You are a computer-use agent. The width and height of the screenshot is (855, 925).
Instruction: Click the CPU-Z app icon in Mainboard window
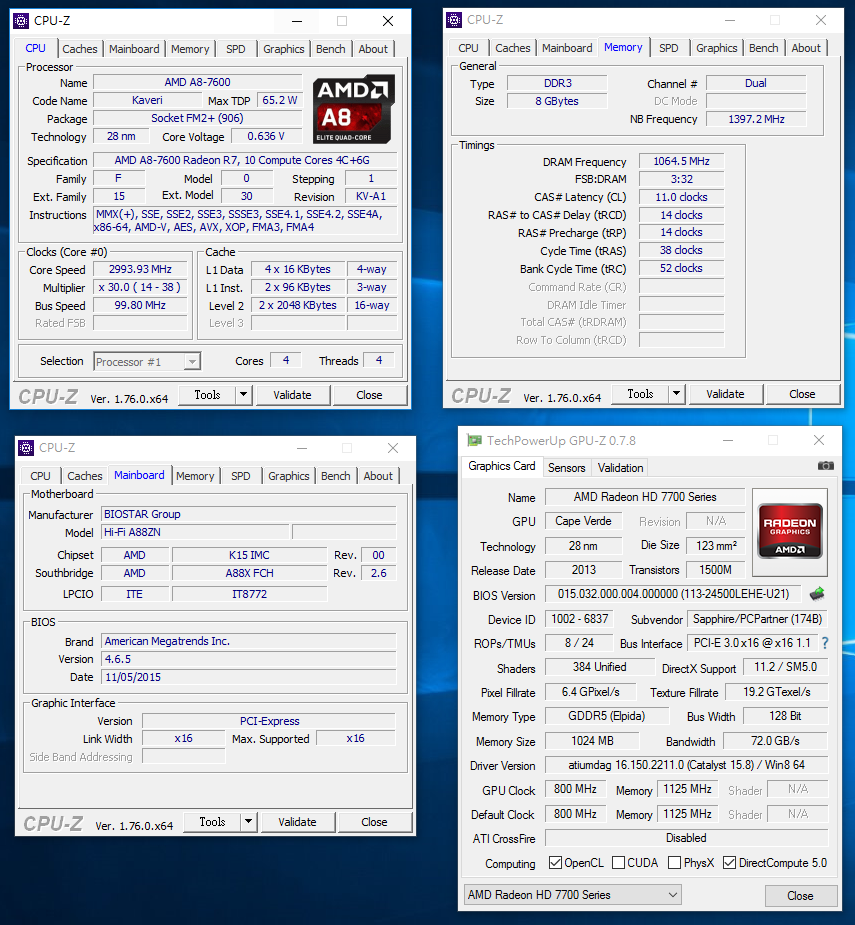coord(26,448)
